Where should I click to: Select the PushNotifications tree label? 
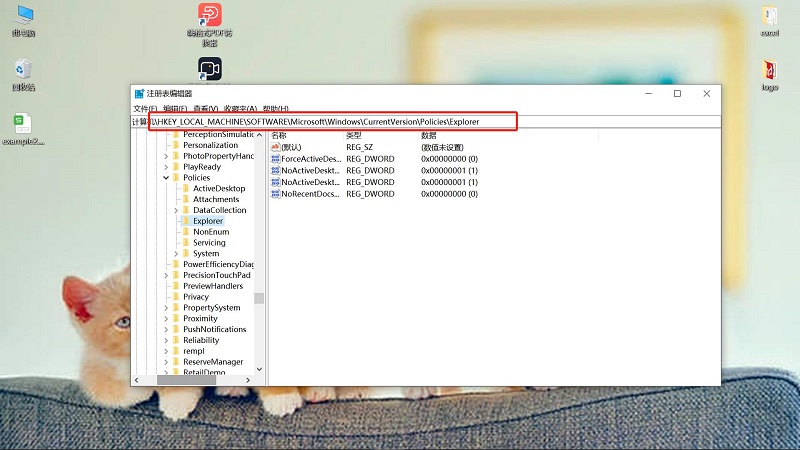click(215, 329)
